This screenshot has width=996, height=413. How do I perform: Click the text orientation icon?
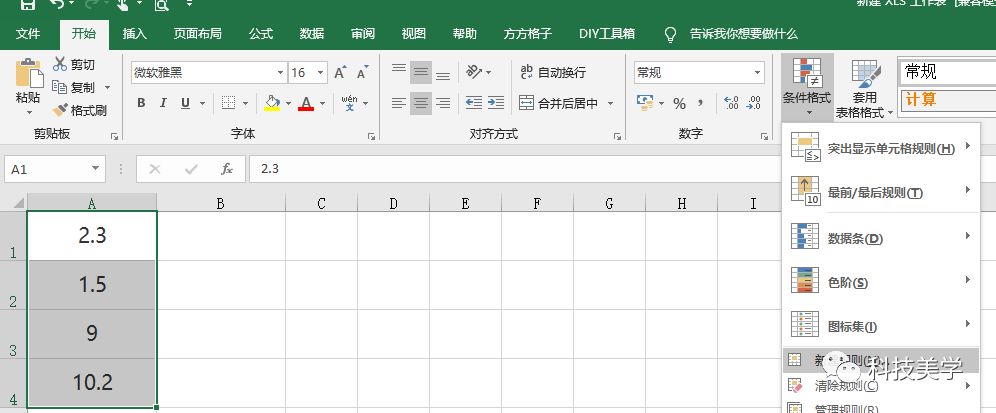pos(474,72)
